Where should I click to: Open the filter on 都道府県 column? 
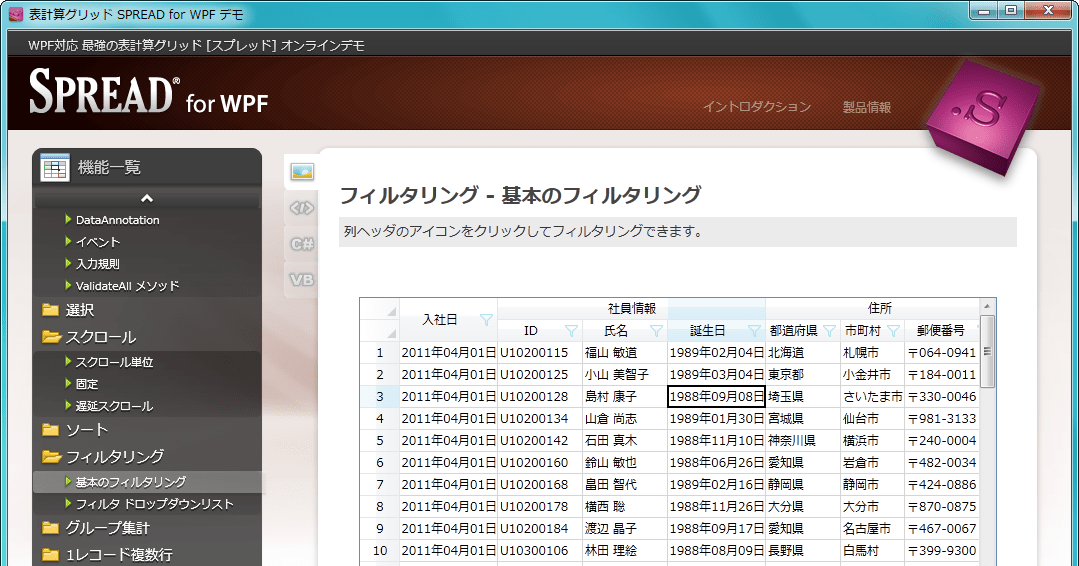point(830,331)
